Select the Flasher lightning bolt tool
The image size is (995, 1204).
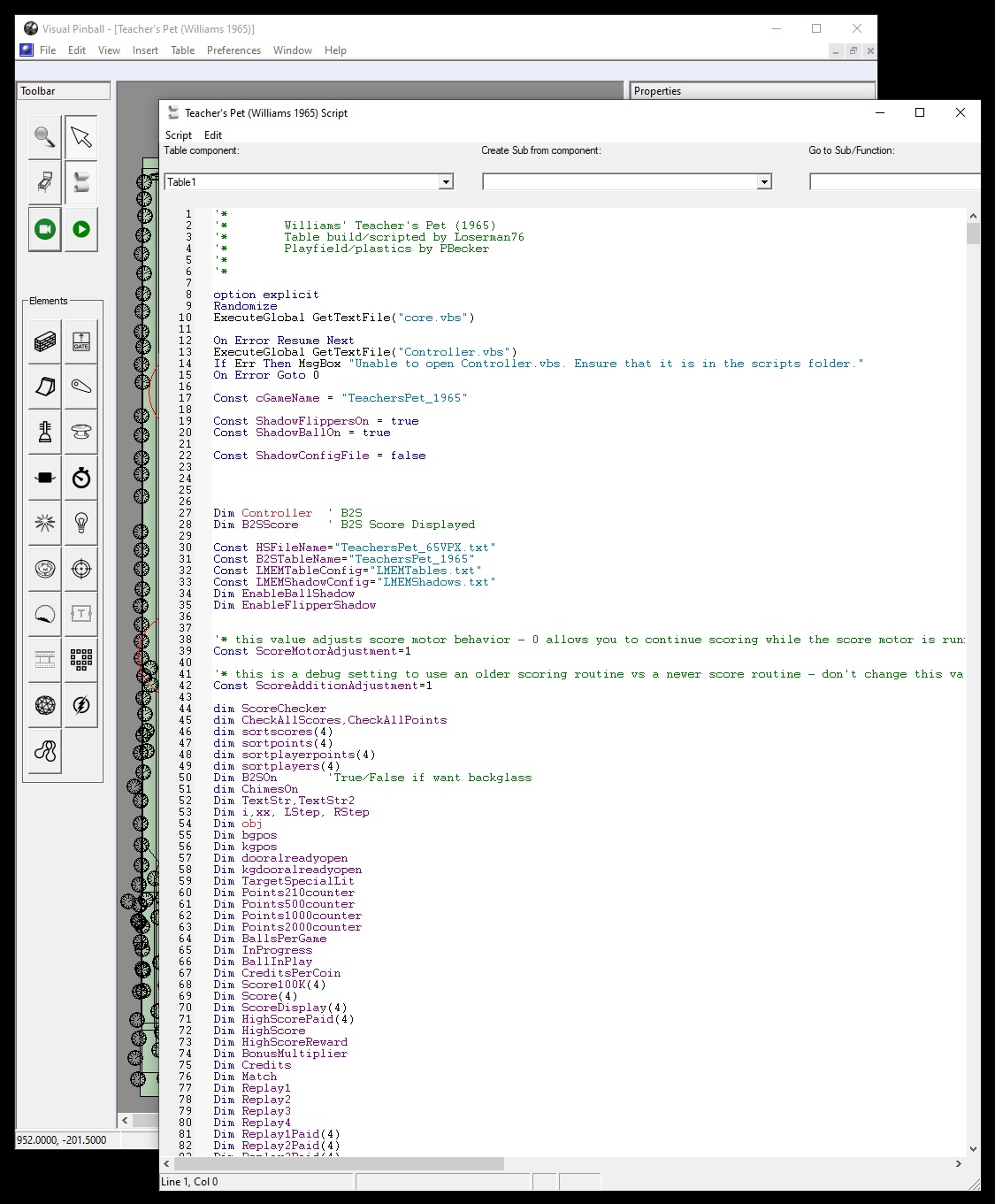[x=81, y=705]
